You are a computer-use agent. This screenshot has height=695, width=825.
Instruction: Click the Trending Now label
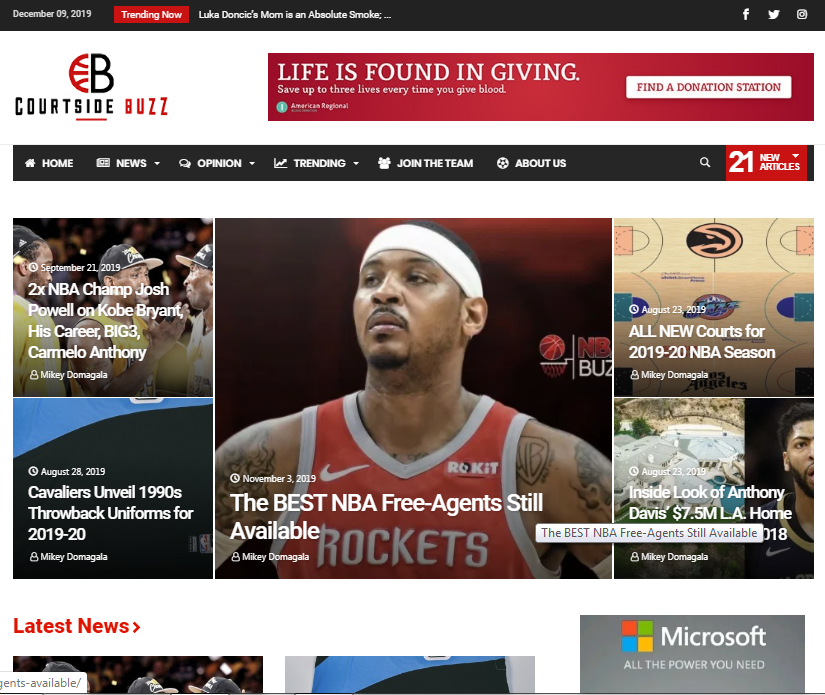point(152,14)
